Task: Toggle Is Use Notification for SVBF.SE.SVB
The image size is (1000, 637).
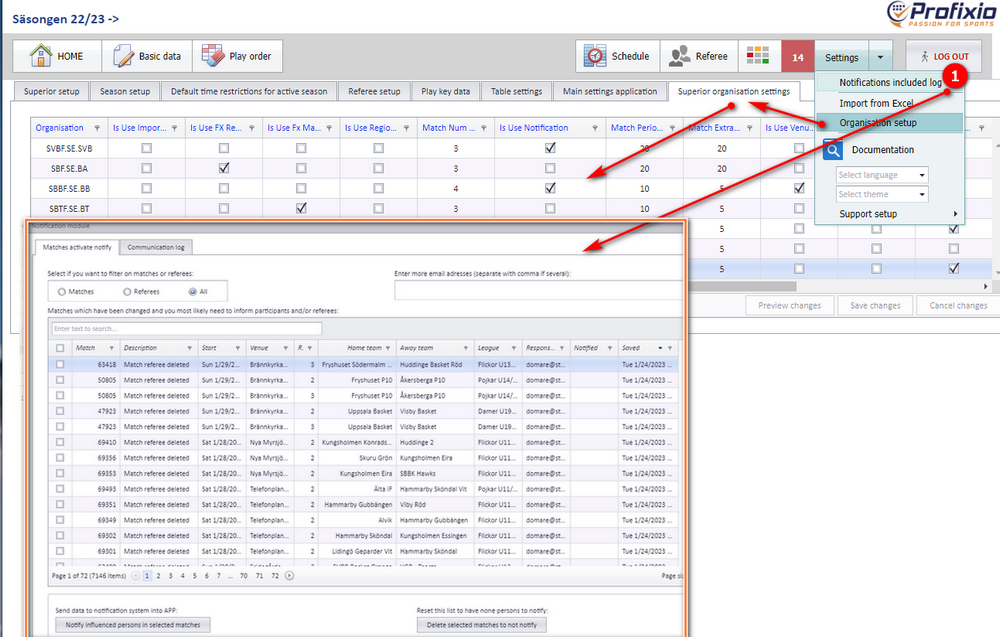Action: pos(550,148)
